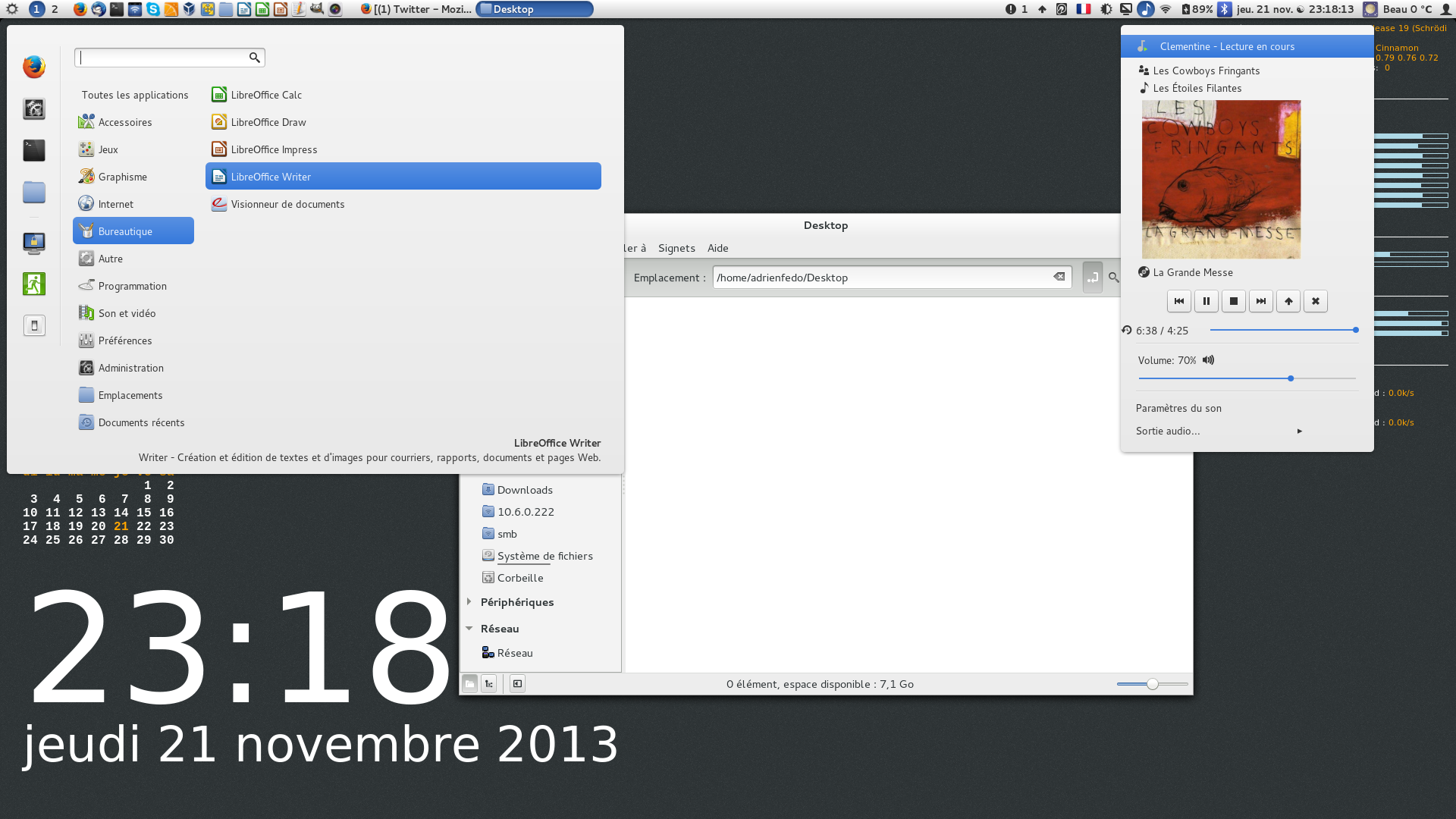This screenshot has height=819, width=1456.
Task: Click the track position slider
Action: [1283, 330]
